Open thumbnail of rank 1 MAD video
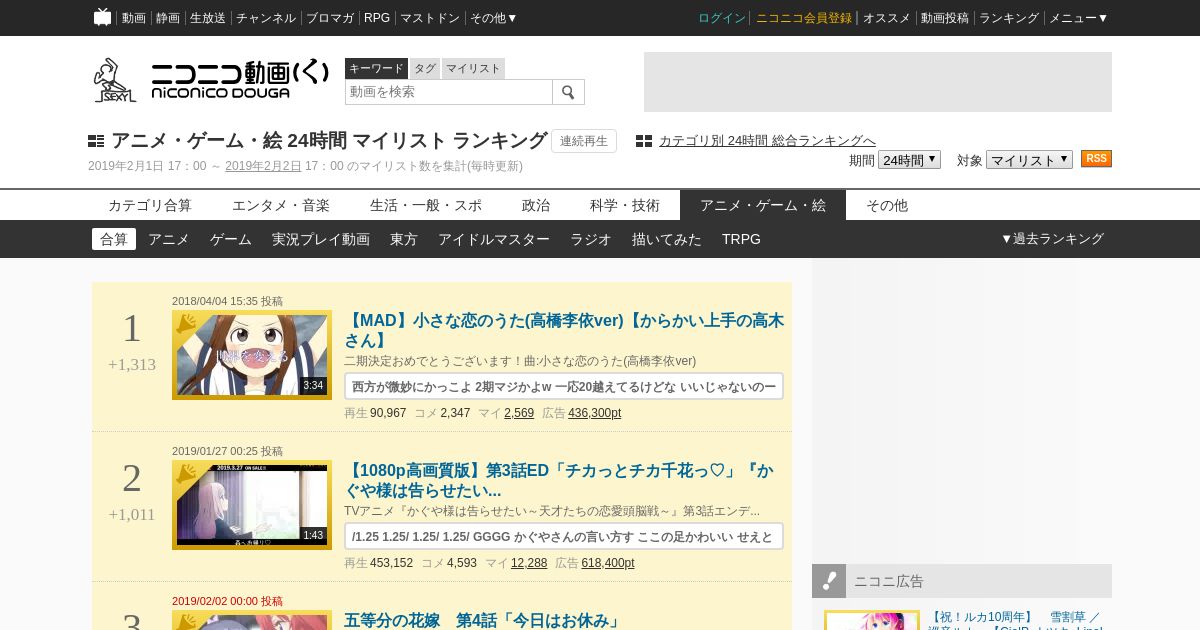 pos(252,355)
